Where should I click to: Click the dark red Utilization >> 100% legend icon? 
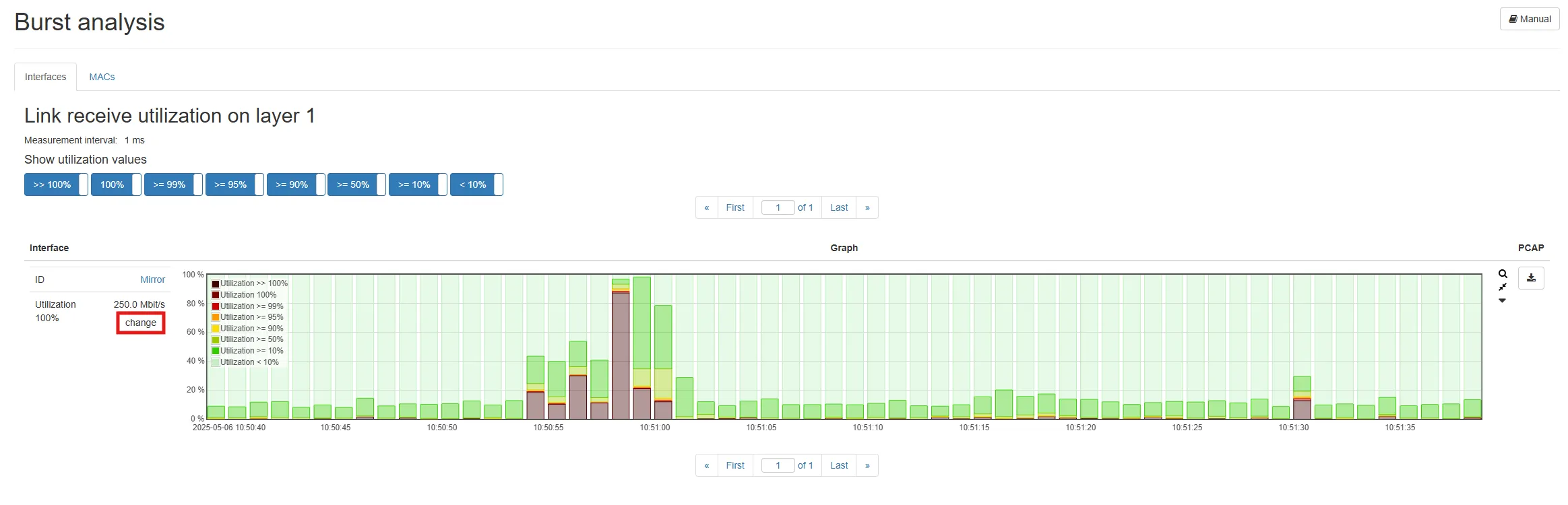click(x=216, y=284)
